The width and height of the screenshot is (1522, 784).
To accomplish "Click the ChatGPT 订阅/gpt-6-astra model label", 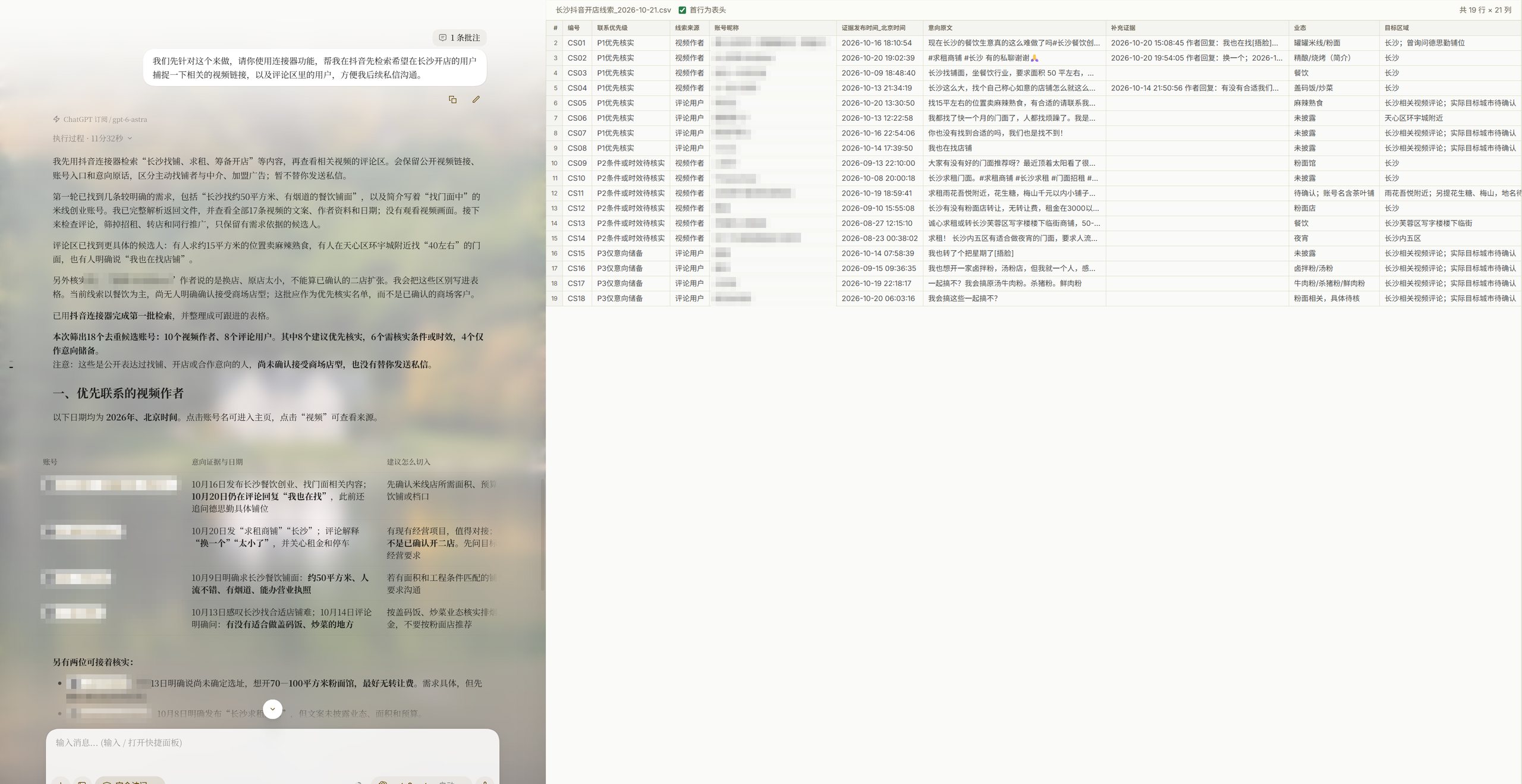I will tap(105, 119).
